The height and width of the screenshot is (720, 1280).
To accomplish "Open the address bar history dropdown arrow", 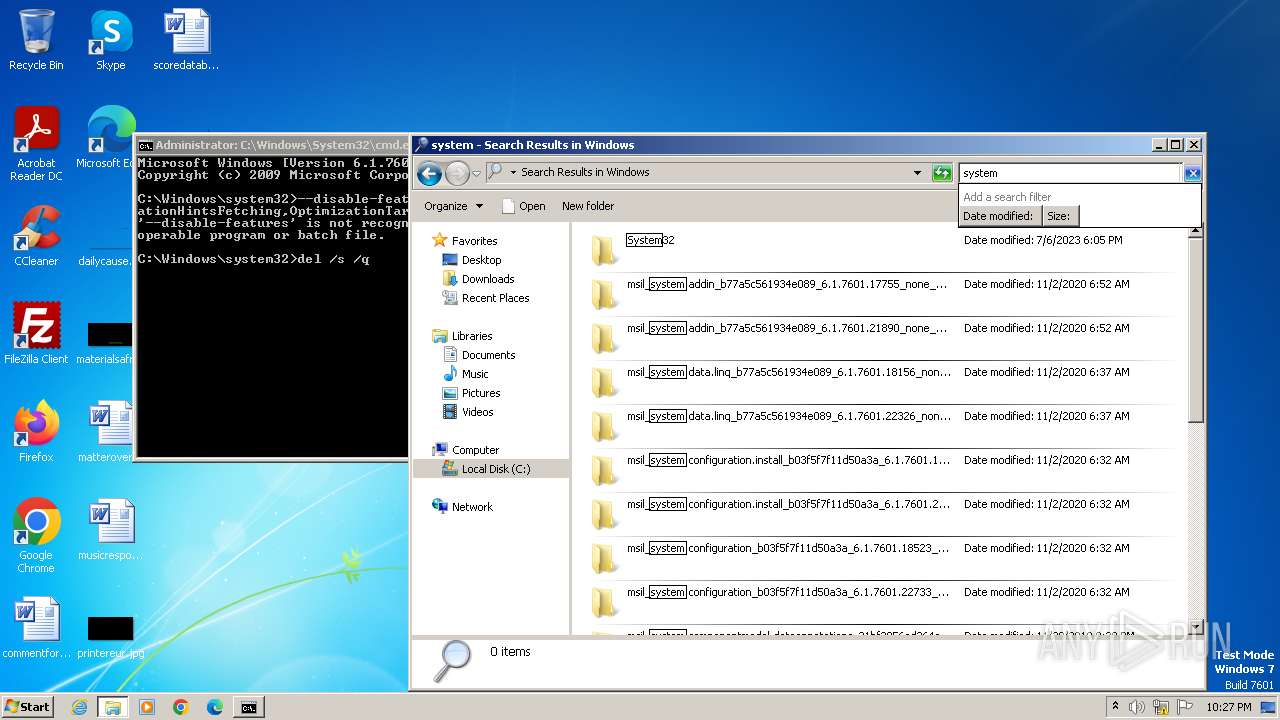I will (x=917, y=173).
